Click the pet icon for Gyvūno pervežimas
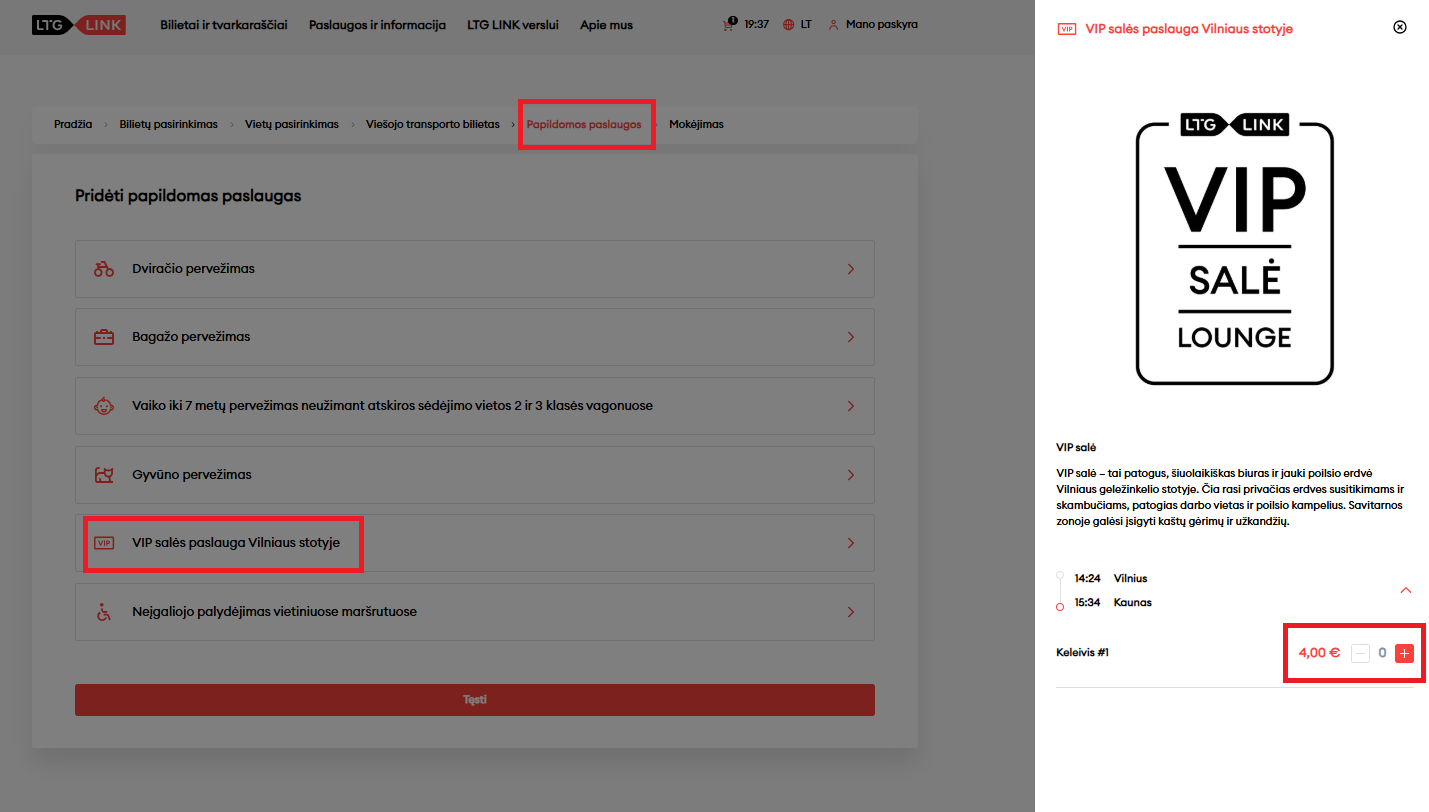 point(104,475)
